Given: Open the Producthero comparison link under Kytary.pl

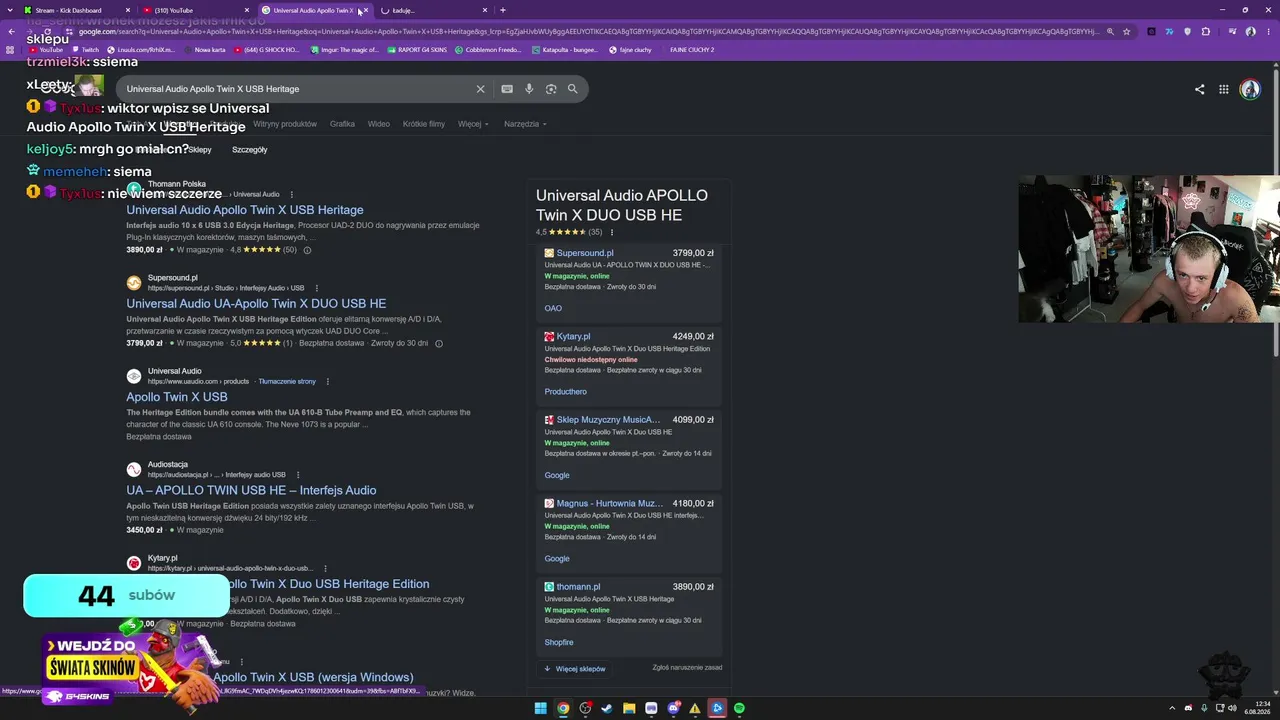Looking at the screenshot, I should tap(566, 392).
